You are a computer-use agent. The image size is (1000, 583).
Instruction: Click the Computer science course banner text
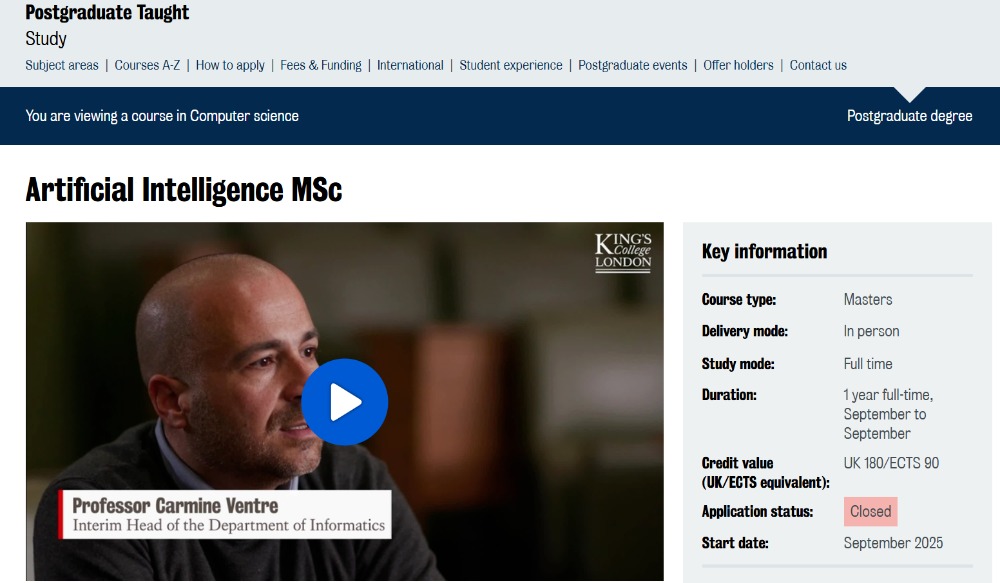[x=162, y=116]
